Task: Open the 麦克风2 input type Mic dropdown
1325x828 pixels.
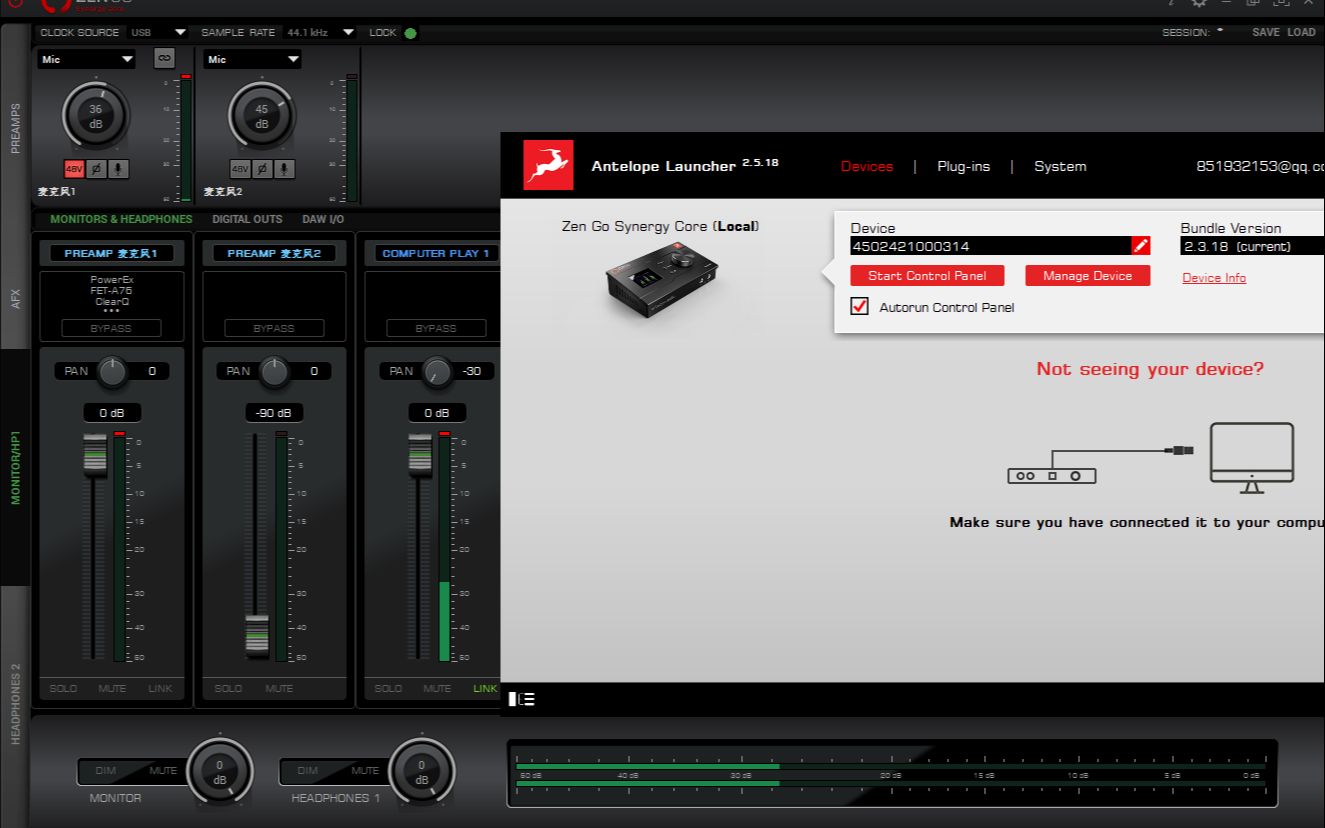Action: (x=253, y=59)
